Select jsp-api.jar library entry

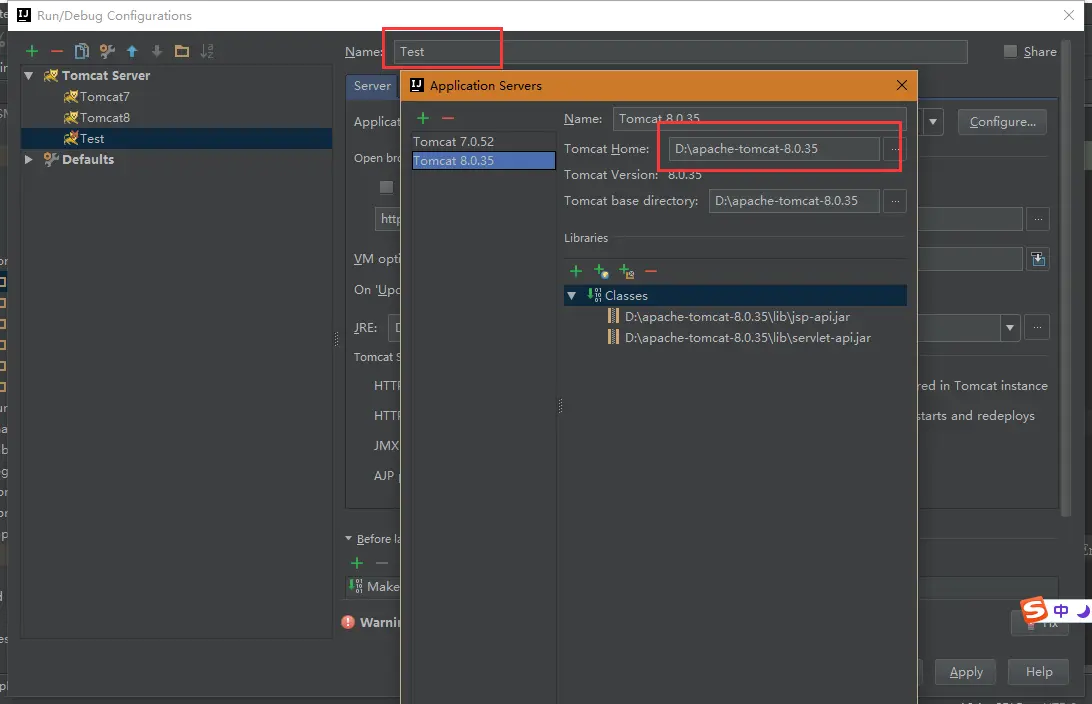coord(737,317)
